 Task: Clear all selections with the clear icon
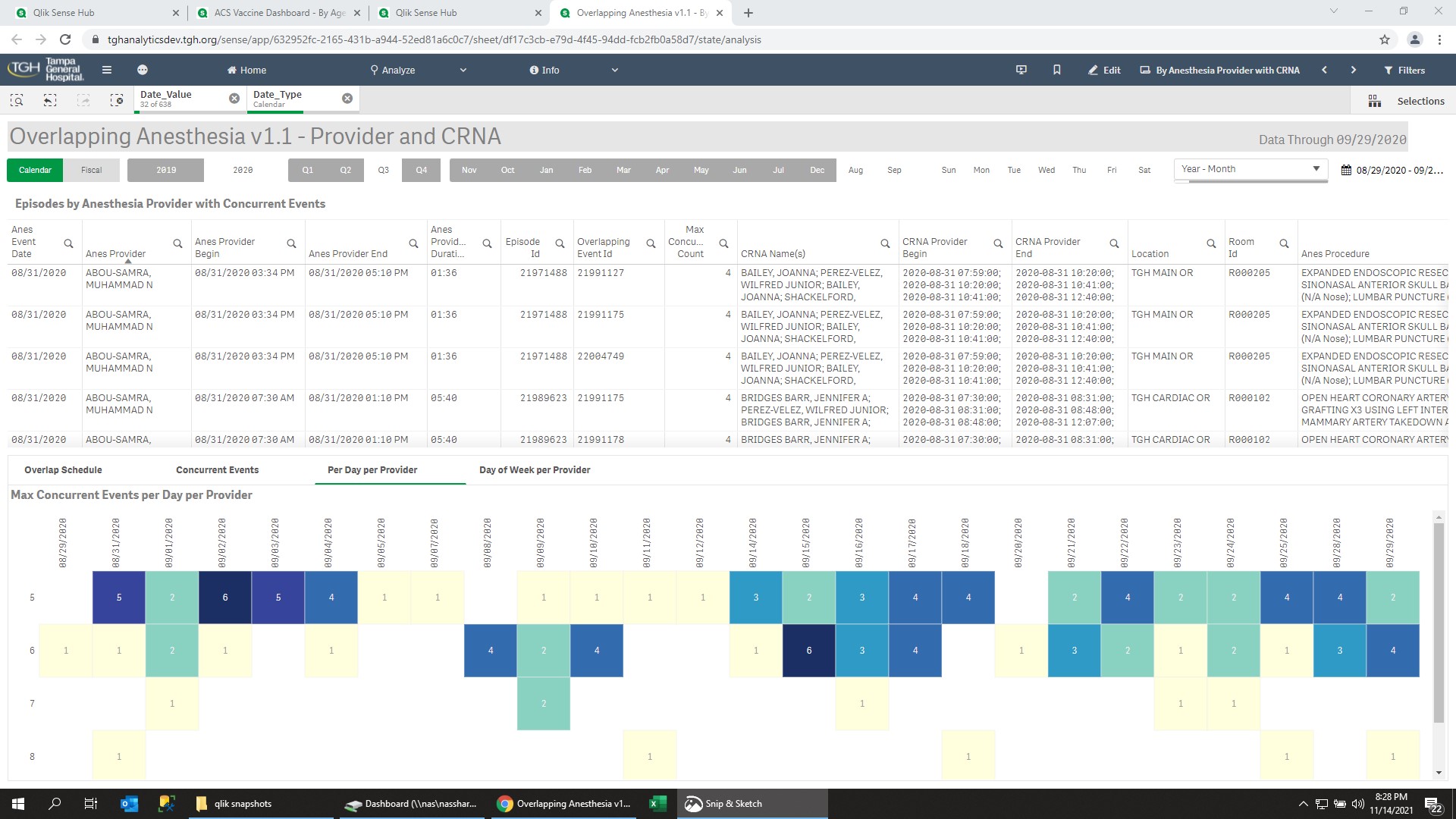pos(117,100)
